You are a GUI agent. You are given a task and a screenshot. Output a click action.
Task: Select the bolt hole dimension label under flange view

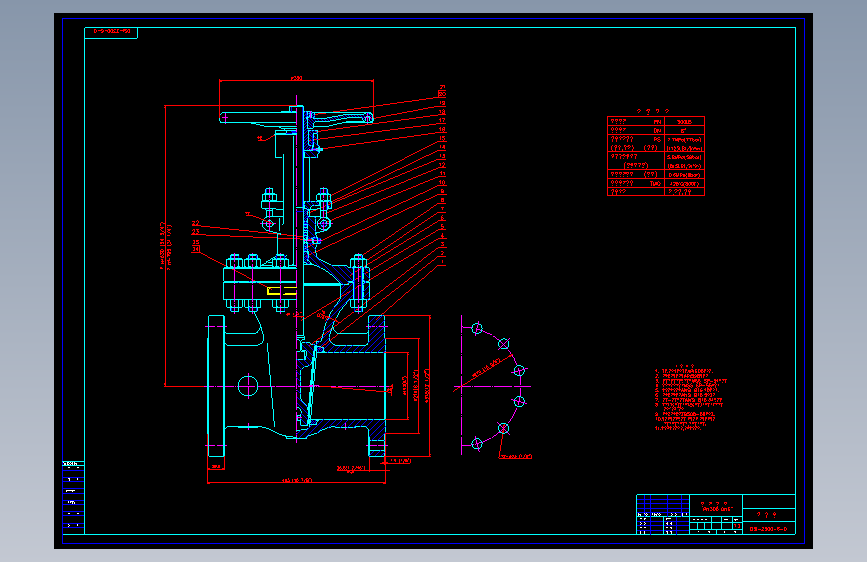[515, 456]
